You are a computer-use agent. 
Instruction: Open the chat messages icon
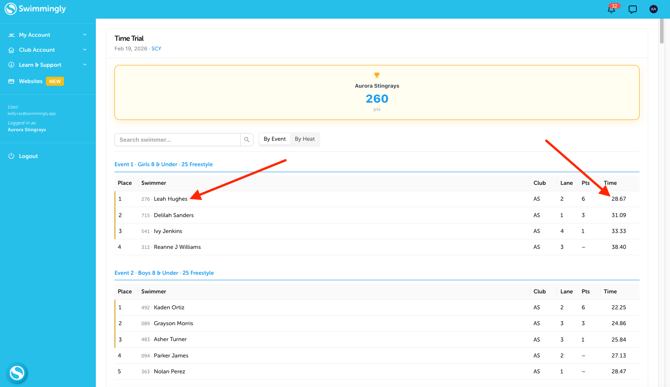point(632,9)
